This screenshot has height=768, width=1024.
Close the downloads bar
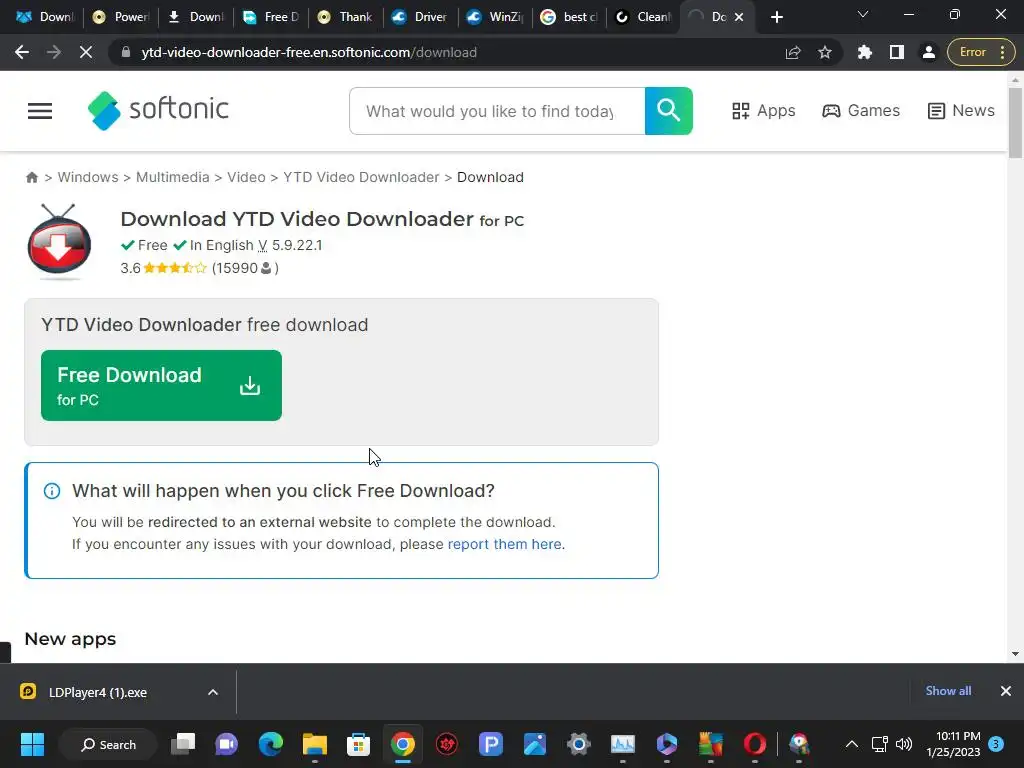click(x=1006, y=691)
